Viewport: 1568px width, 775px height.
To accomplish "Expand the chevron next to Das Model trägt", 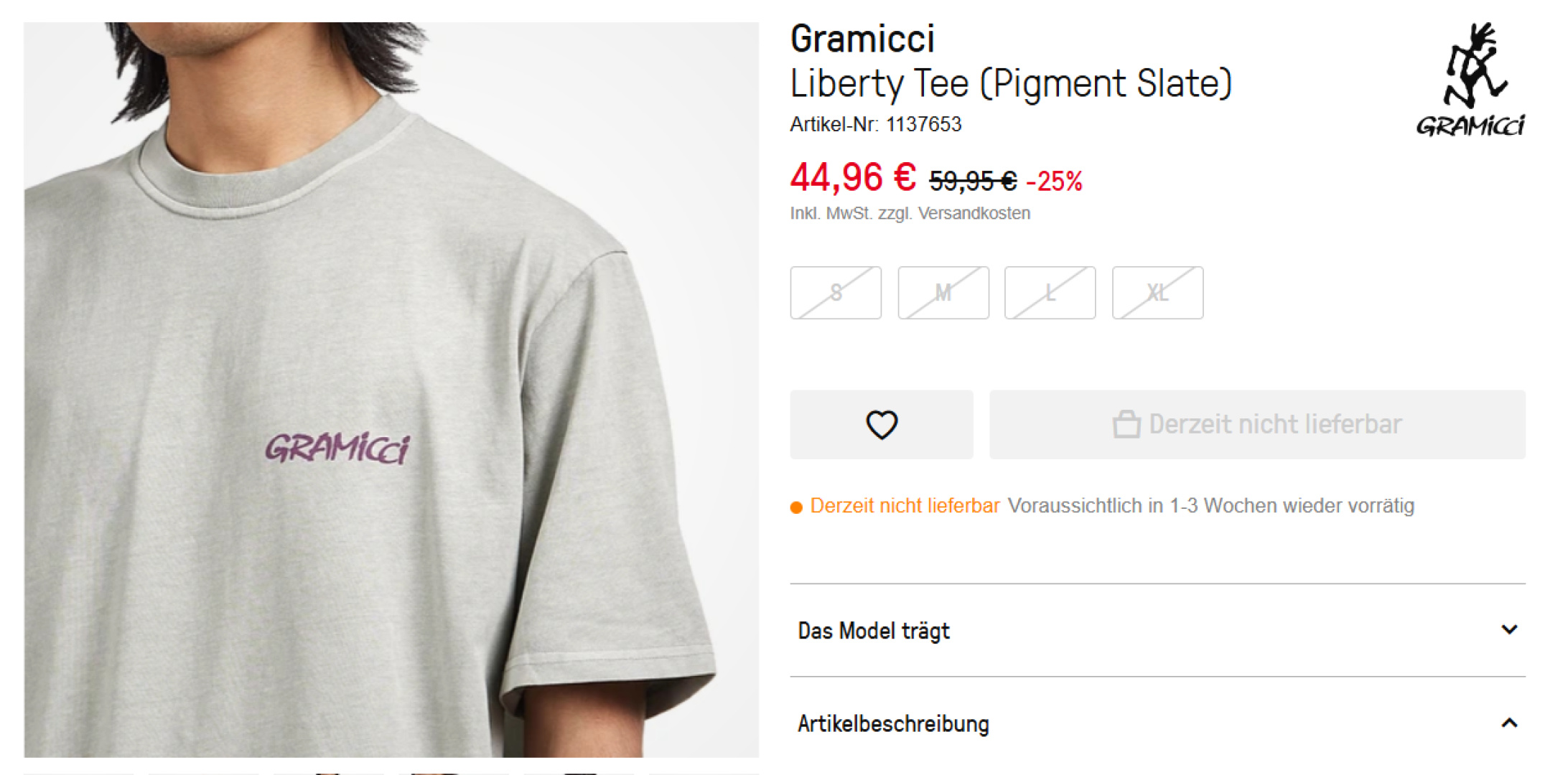I will click(1509, 630).
